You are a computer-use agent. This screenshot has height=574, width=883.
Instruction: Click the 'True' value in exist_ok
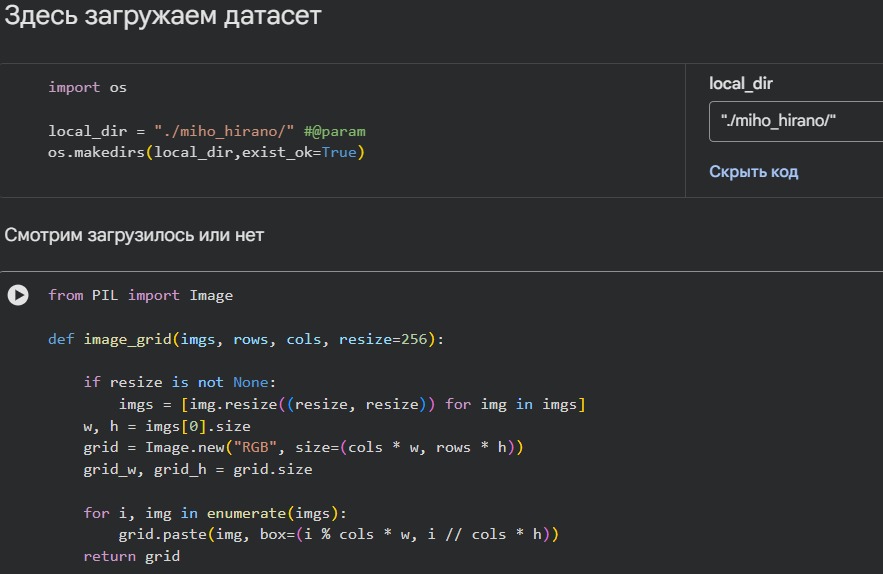[x=339, y=153]
